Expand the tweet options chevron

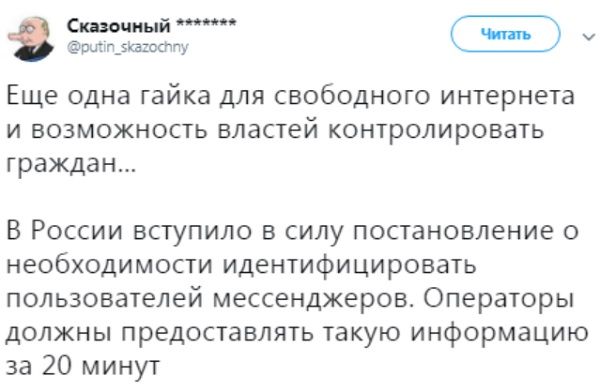click(588, 37)
